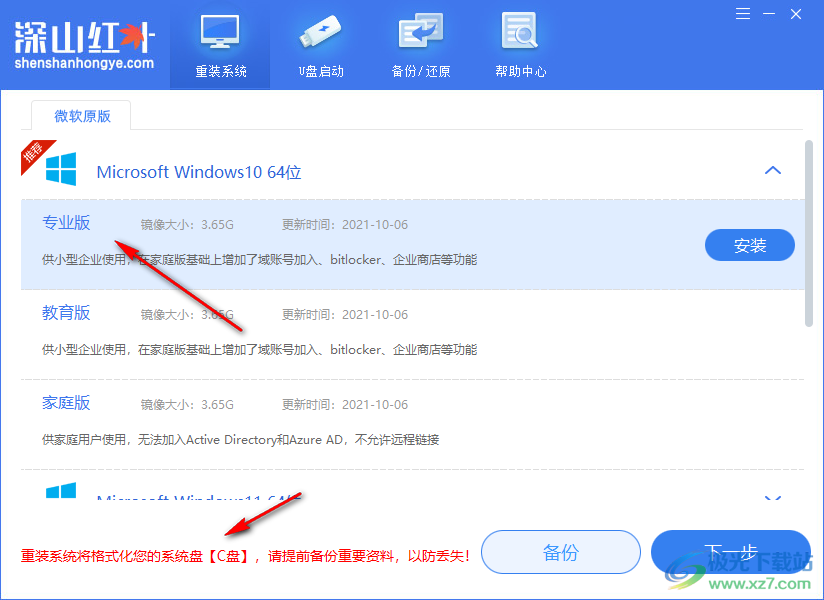Select the 教育版 edition row

click(66, 312)
